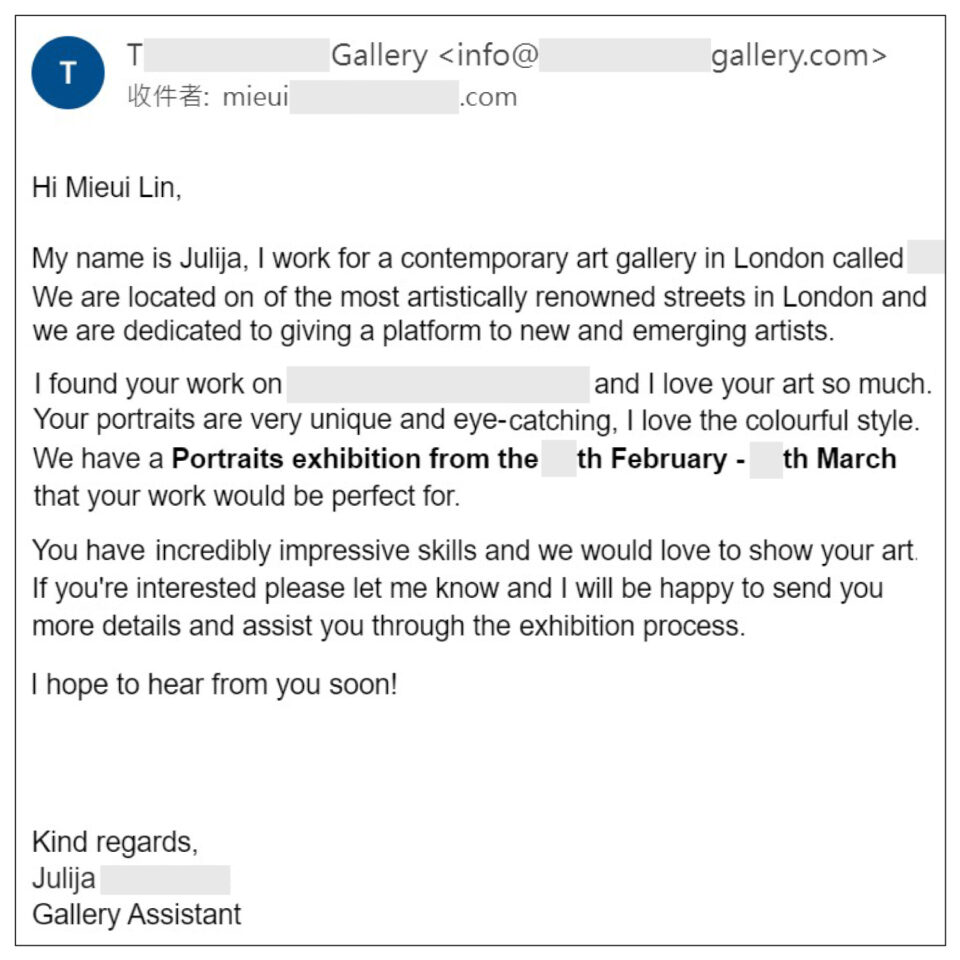Click the text "I found your work on"
The width and height of the screenshot is (960, 960).
[x=158, y=384]
